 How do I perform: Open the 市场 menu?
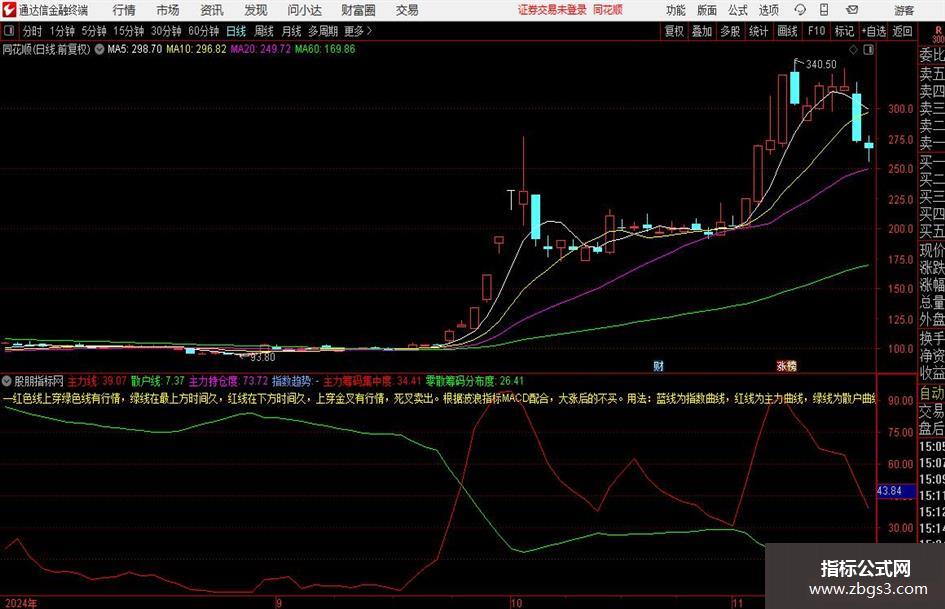pos(168,10)
